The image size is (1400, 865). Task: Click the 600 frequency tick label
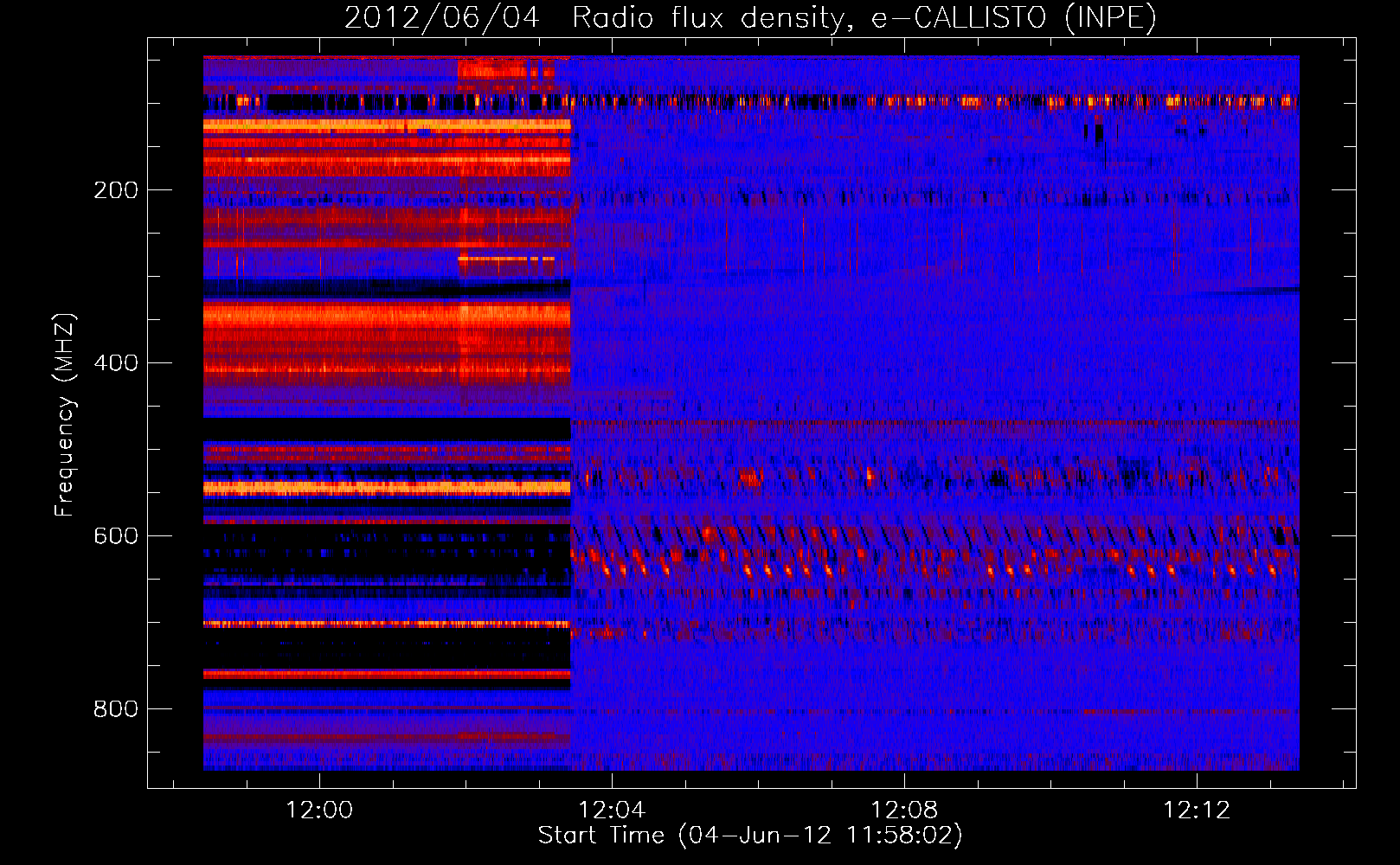(116, 535)
